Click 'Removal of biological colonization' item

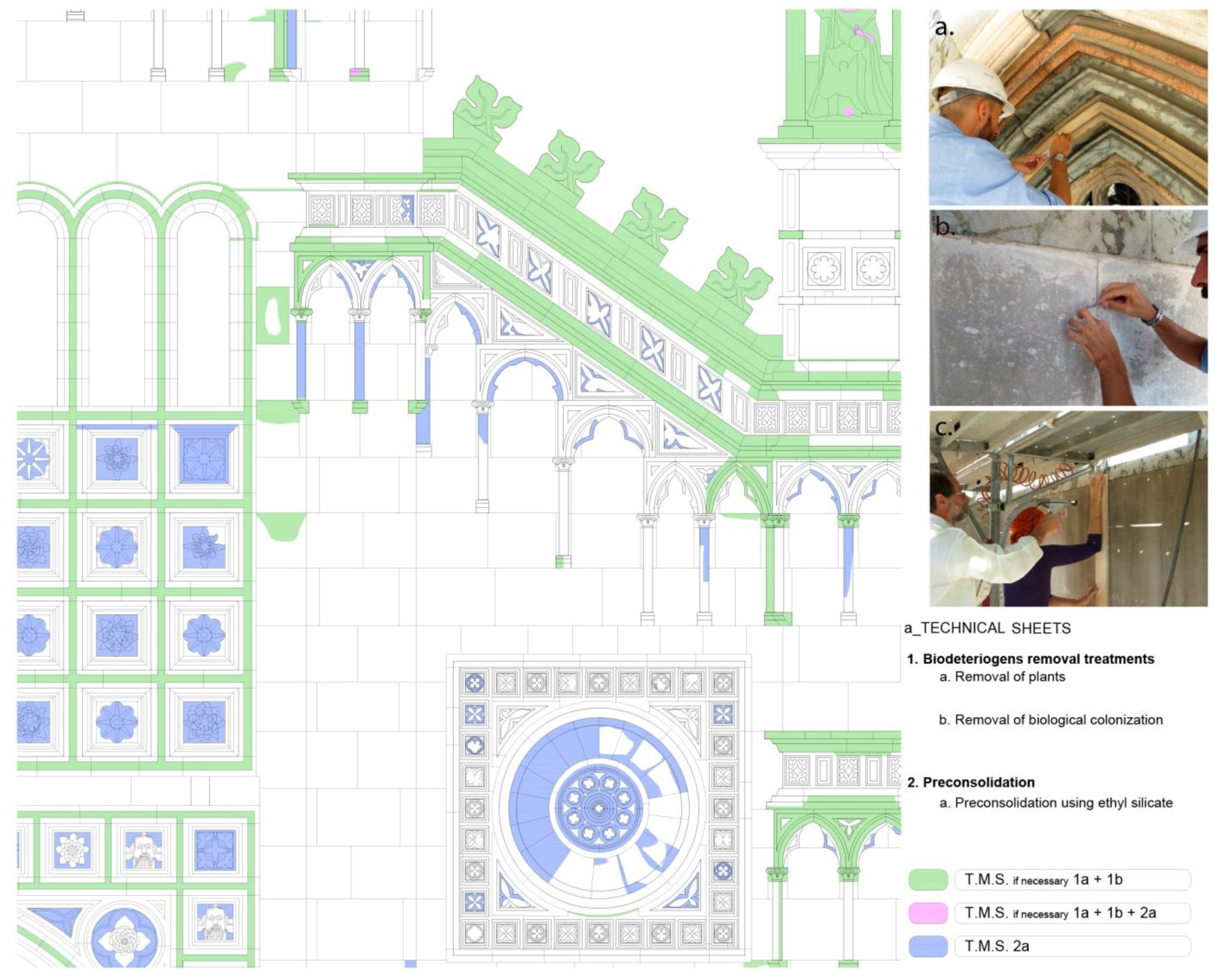click(1050, 720)
